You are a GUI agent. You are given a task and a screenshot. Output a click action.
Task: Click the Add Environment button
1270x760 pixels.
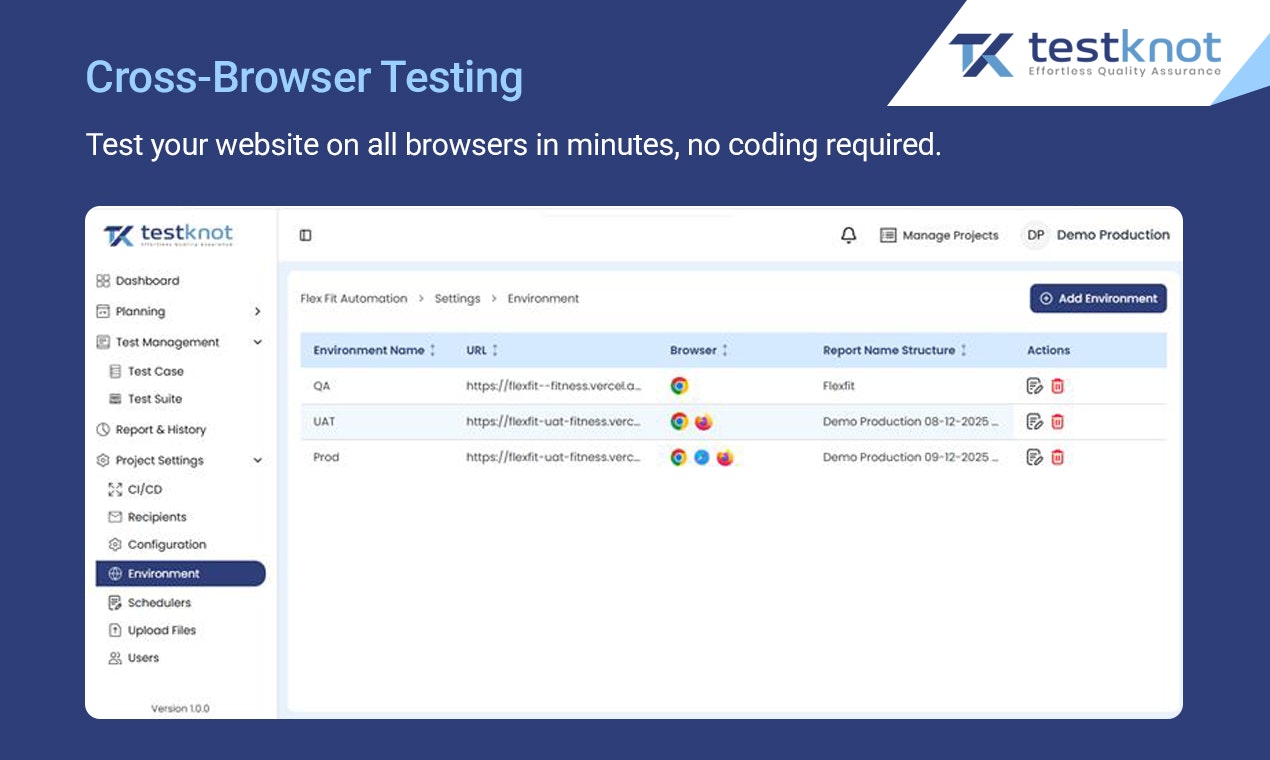tap(1098, 298)
